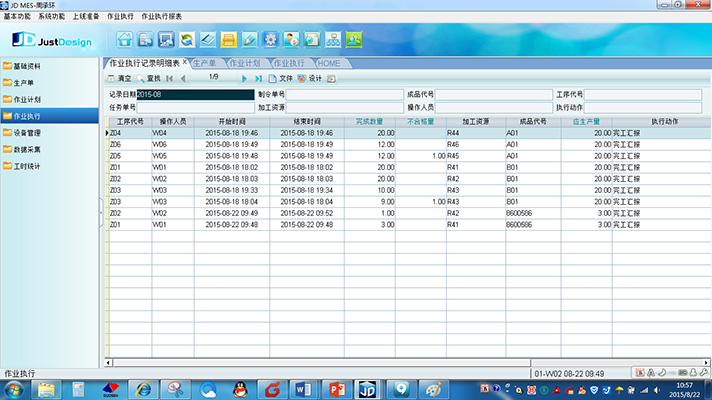Click the 制令单号 input field

click(345, 94)
